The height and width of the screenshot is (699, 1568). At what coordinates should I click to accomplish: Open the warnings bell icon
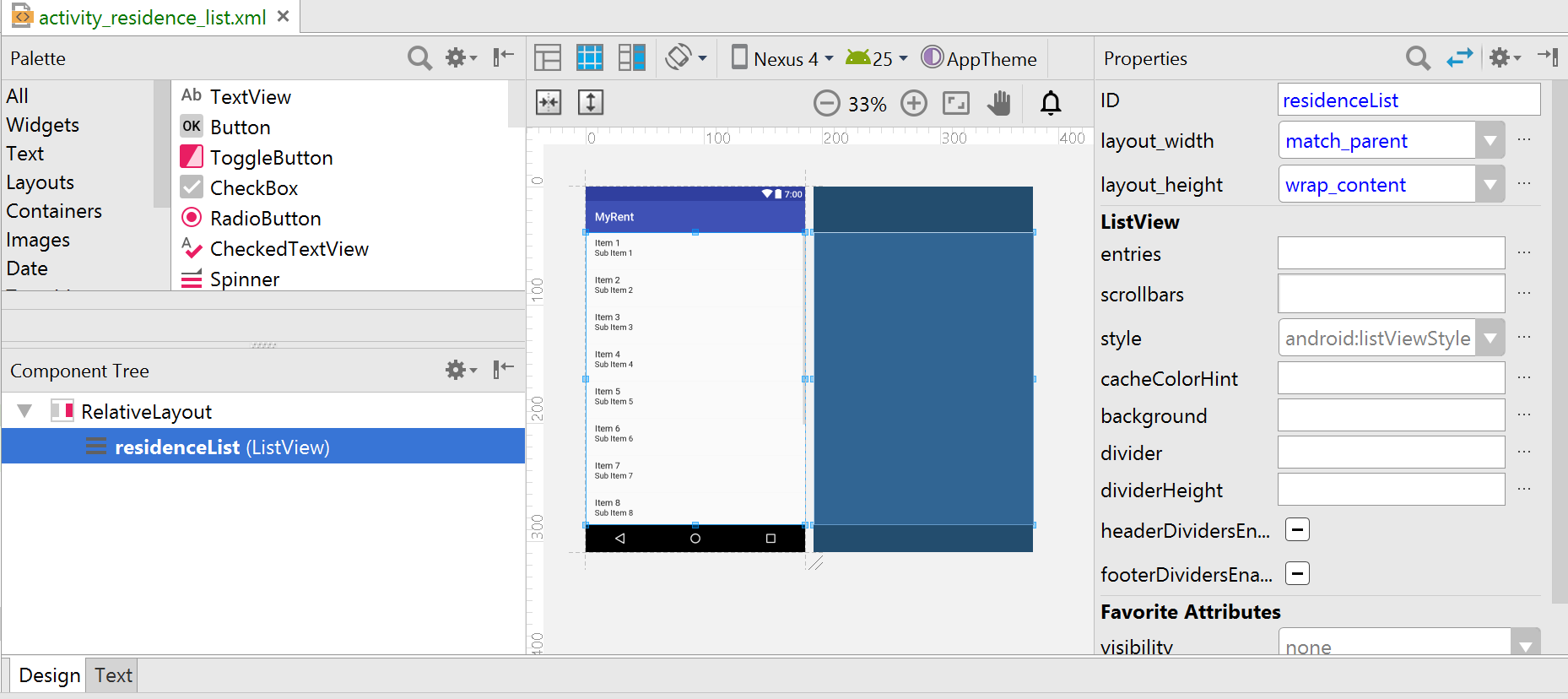click(x=1051, y=103)
